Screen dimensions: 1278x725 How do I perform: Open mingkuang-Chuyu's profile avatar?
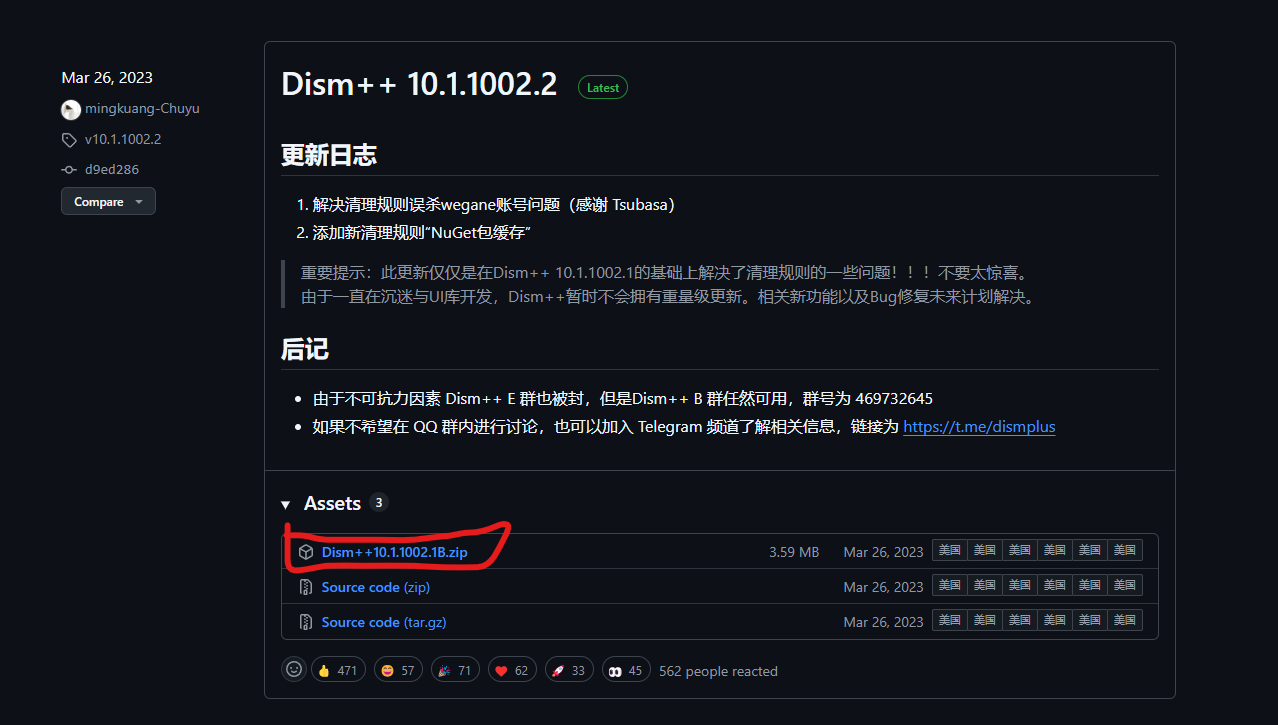71,109
